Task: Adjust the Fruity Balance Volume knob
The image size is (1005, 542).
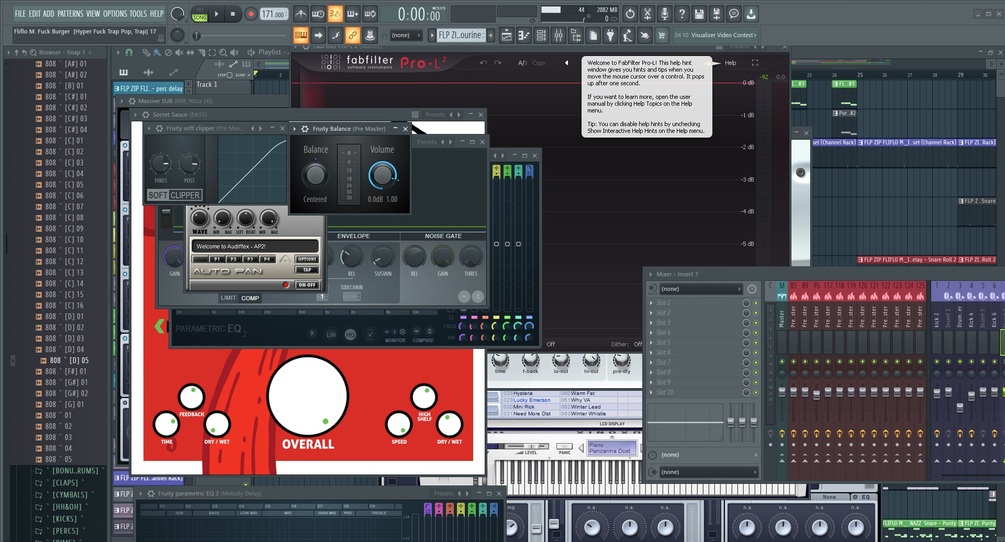Action: coord(383,174)
